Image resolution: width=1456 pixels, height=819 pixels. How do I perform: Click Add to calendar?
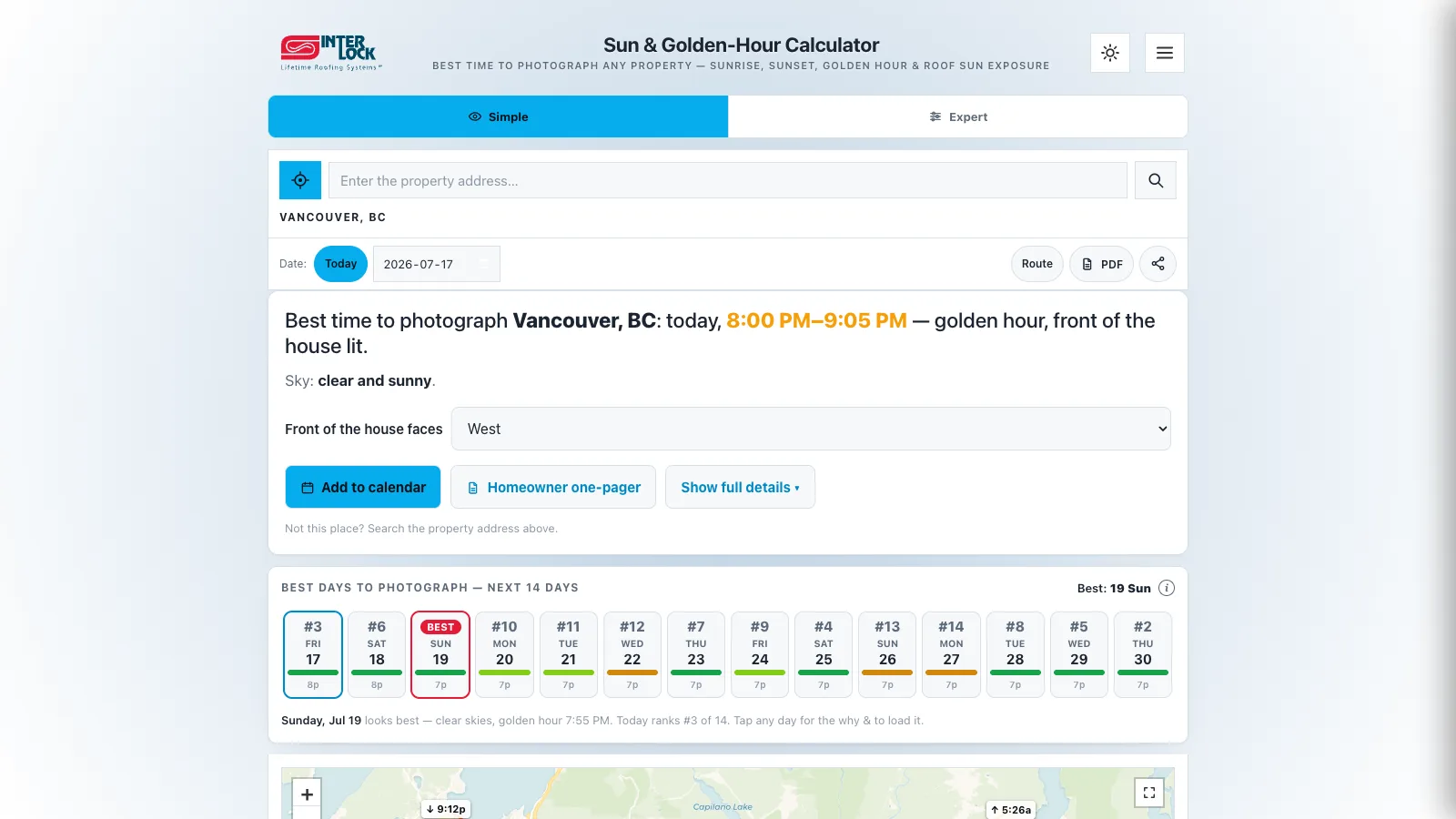pyautogui.click(x=363, y=487)
